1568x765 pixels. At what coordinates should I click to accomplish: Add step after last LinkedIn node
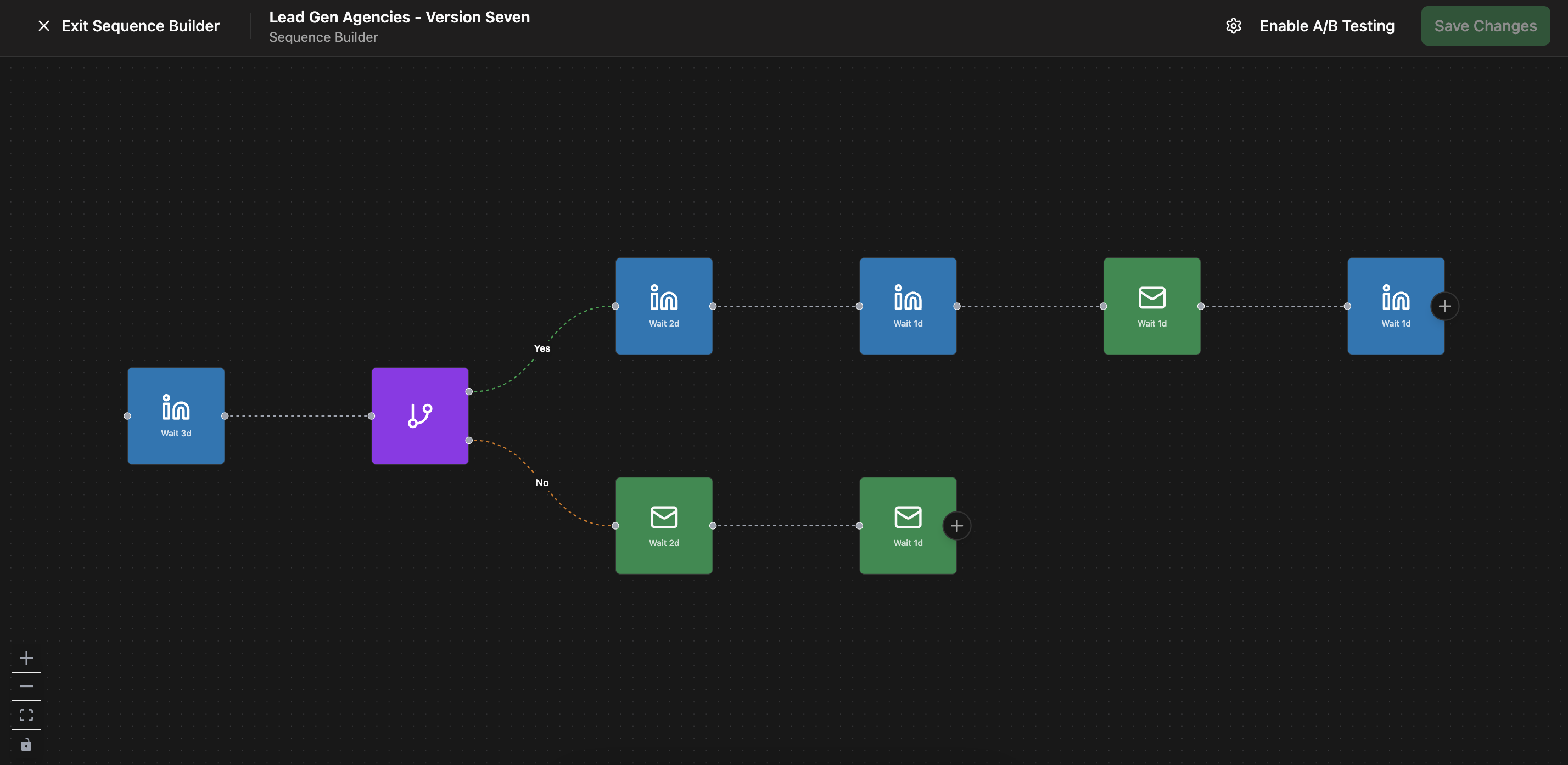[1444, 306]
